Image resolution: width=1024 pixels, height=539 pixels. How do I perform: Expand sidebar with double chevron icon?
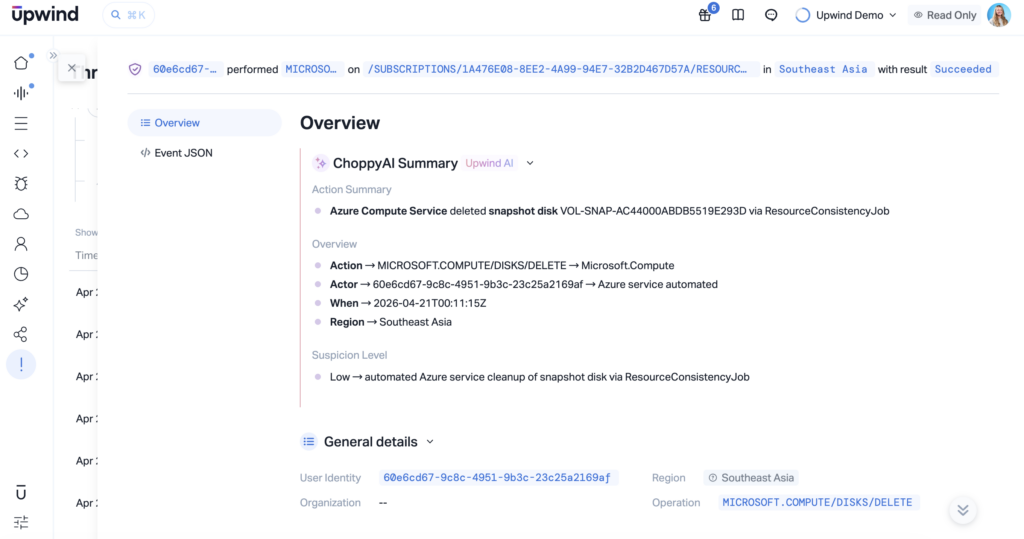click(53, 56)
